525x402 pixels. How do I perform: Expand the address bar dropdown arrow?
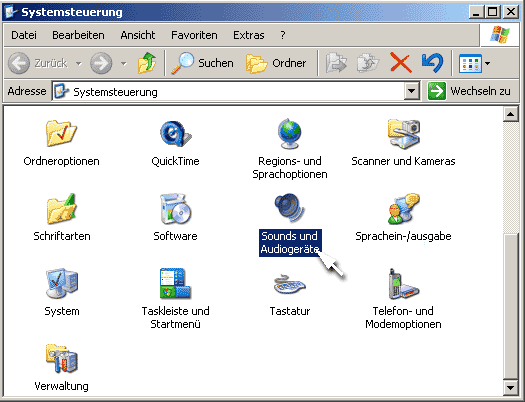pyautogui.click(x=411, y=91)
